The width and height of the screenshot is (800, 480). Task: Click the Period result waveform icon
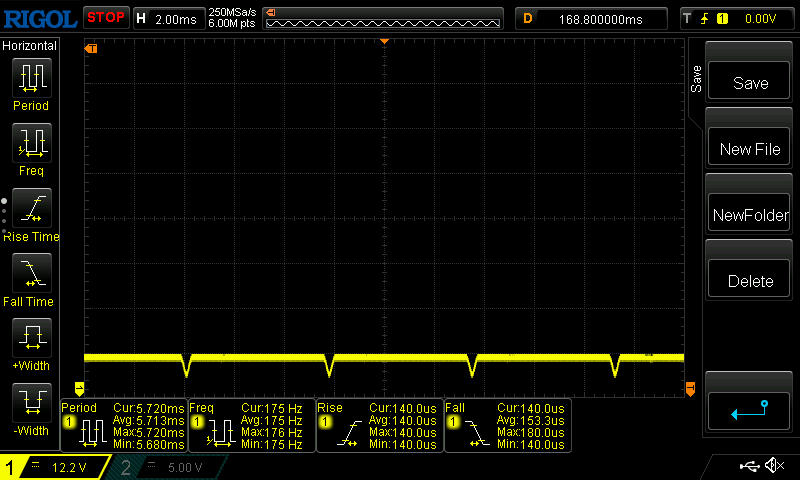[x=92, y=434]
